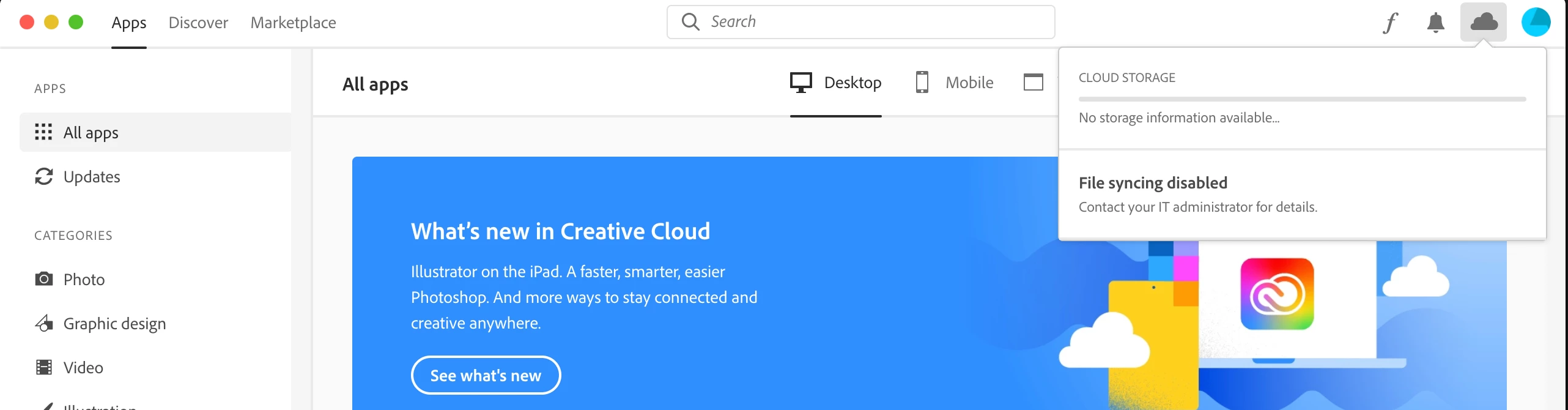Click the search magnifier icon

[690, 21]
